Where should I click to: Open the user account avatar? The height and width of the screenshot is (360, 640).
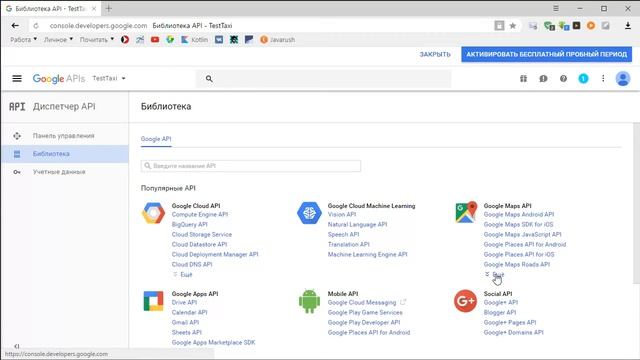623,78
